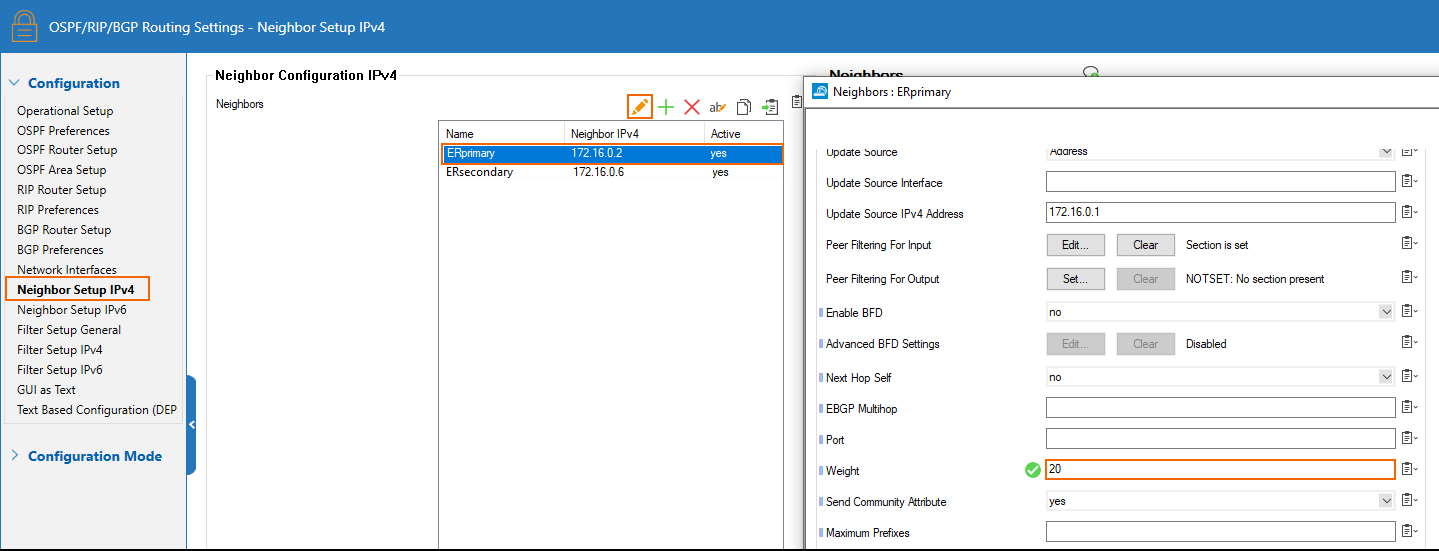1439x551 pixels.
Task: Open Operational Setup in the sidebar
Action: click(65, 110)
